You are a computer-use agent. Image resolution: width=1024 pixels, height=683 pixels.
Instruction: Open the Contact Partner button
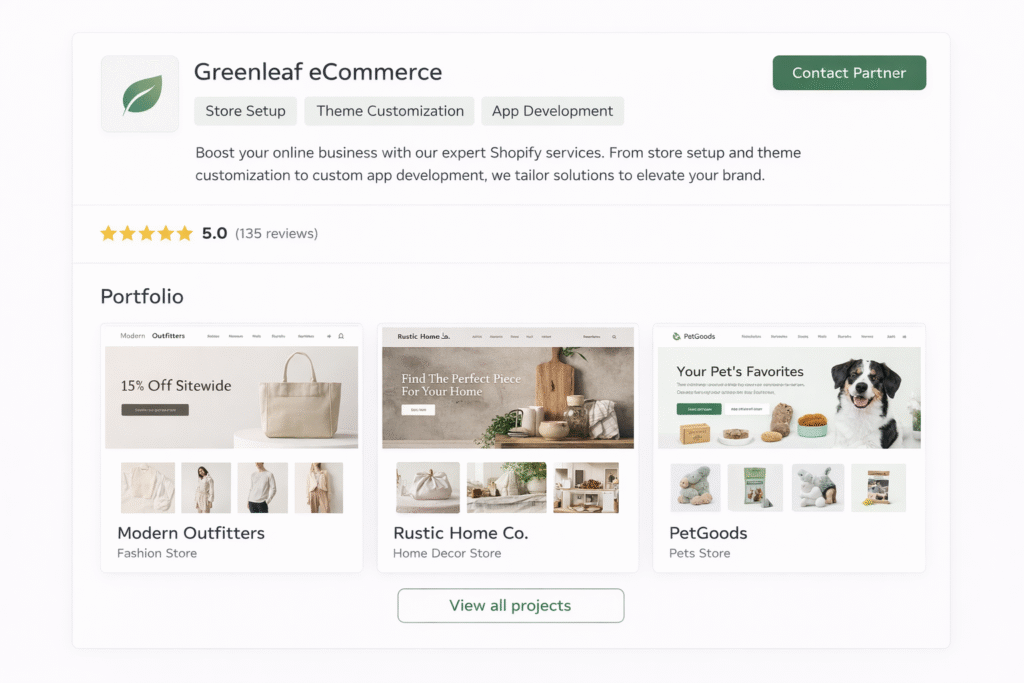pos(849,72)
